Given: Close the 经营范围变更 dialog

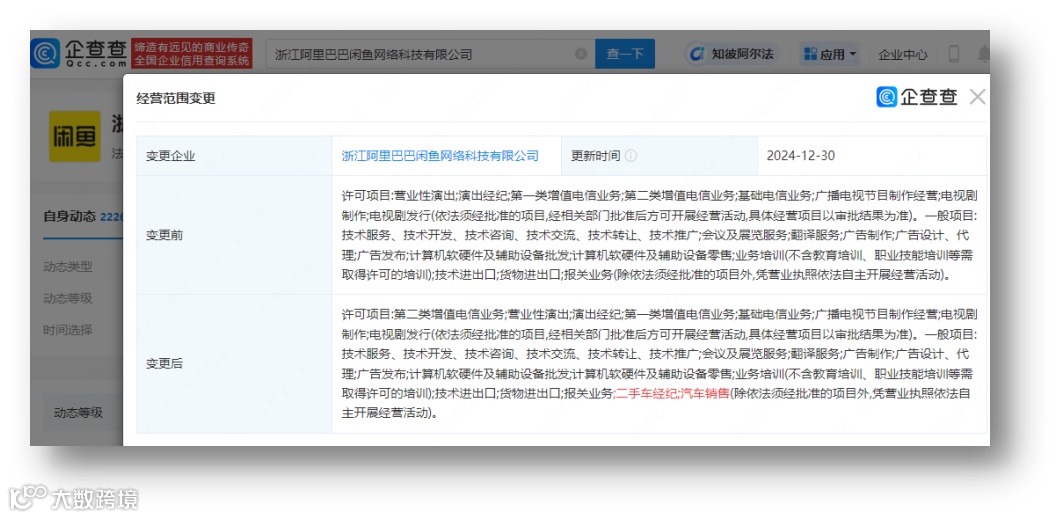Looking at the screenshot, I should click(977, 97).
